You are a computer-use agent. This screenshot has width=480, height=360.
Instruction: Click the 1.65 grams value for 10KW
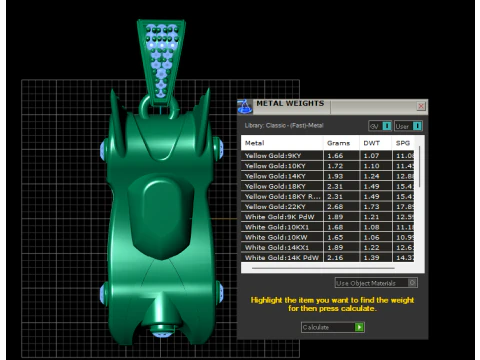tap(335, 237)
